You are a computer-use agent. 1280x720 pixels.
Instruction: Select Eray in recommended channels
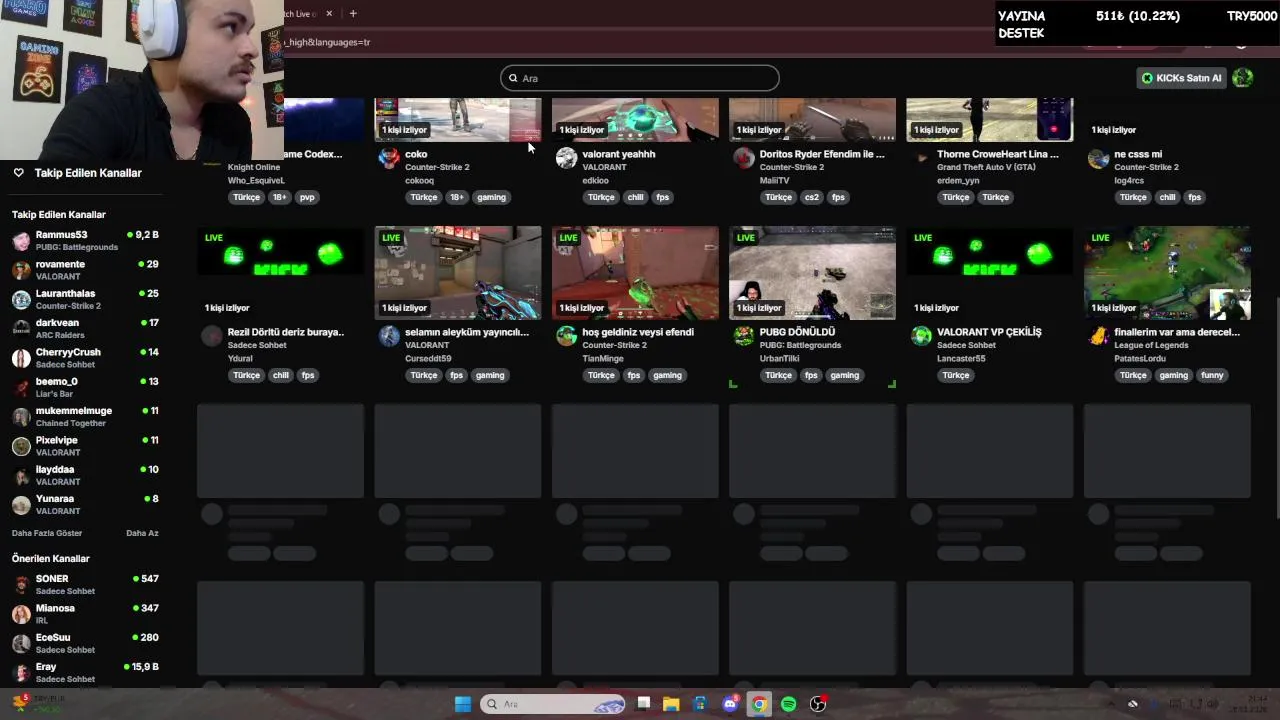point(85,672)
